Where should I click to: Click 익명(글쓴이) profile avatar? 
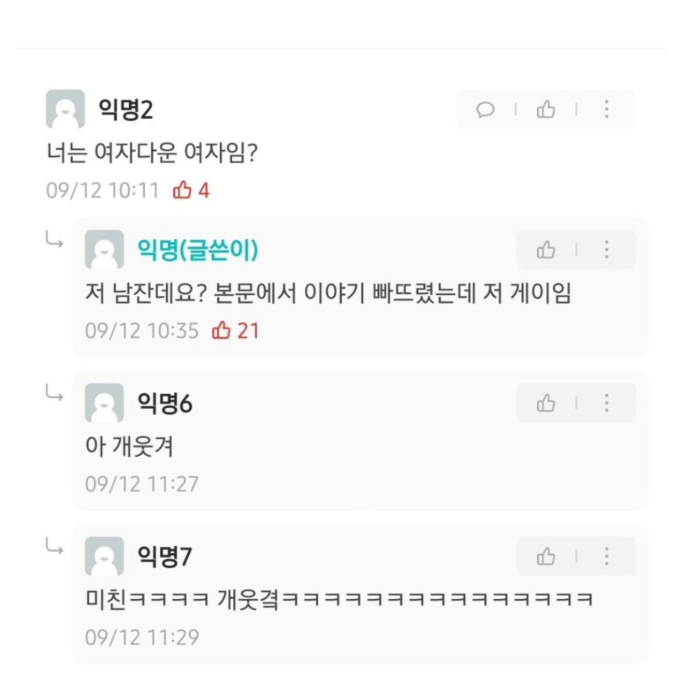coord(105,250)
